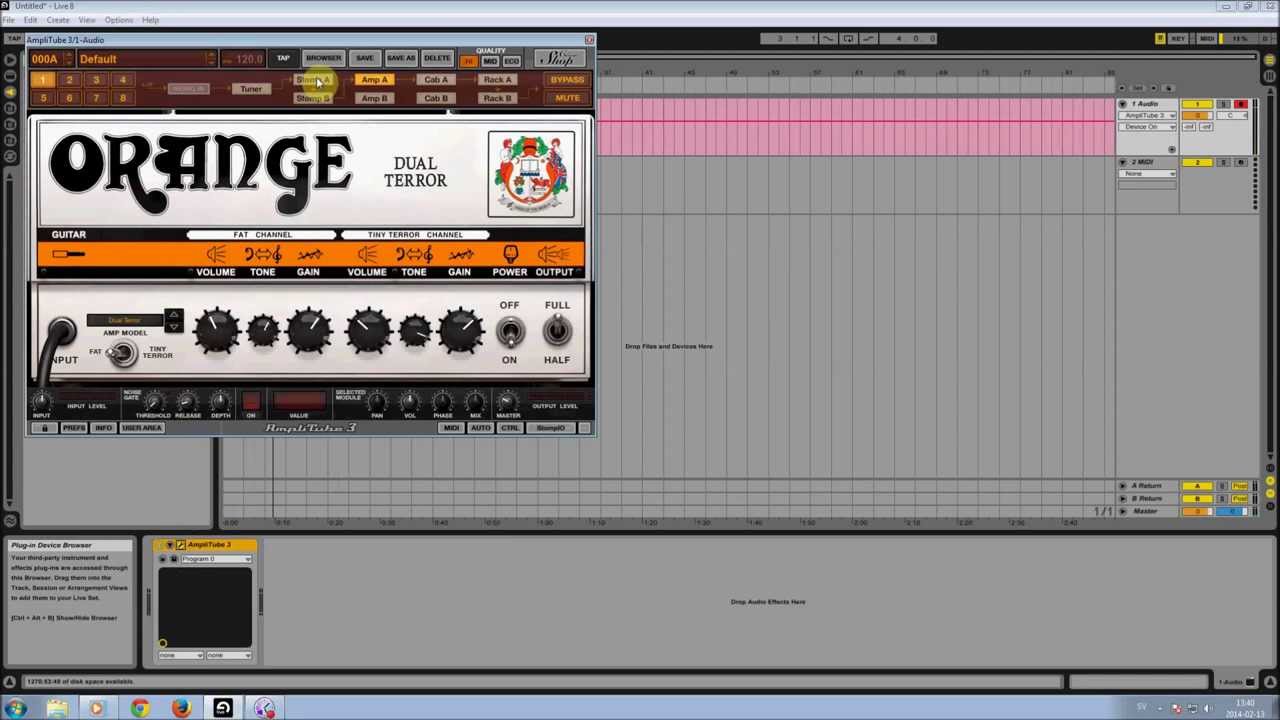
Task: Select the Rack A module
Action: click(497, 80)
